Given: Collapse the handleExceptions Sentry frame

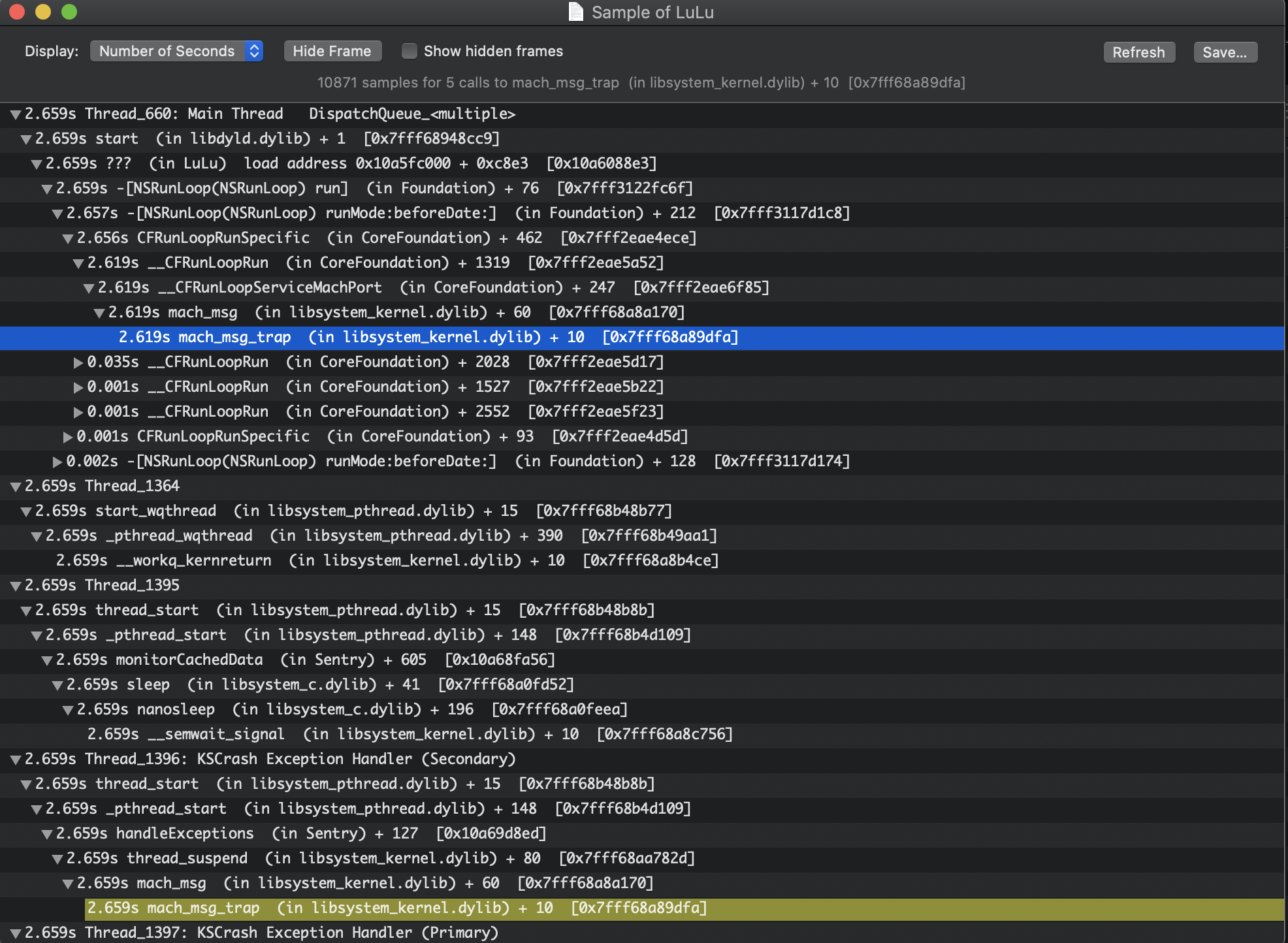Looking at the screenshot, I should point(46,833).
